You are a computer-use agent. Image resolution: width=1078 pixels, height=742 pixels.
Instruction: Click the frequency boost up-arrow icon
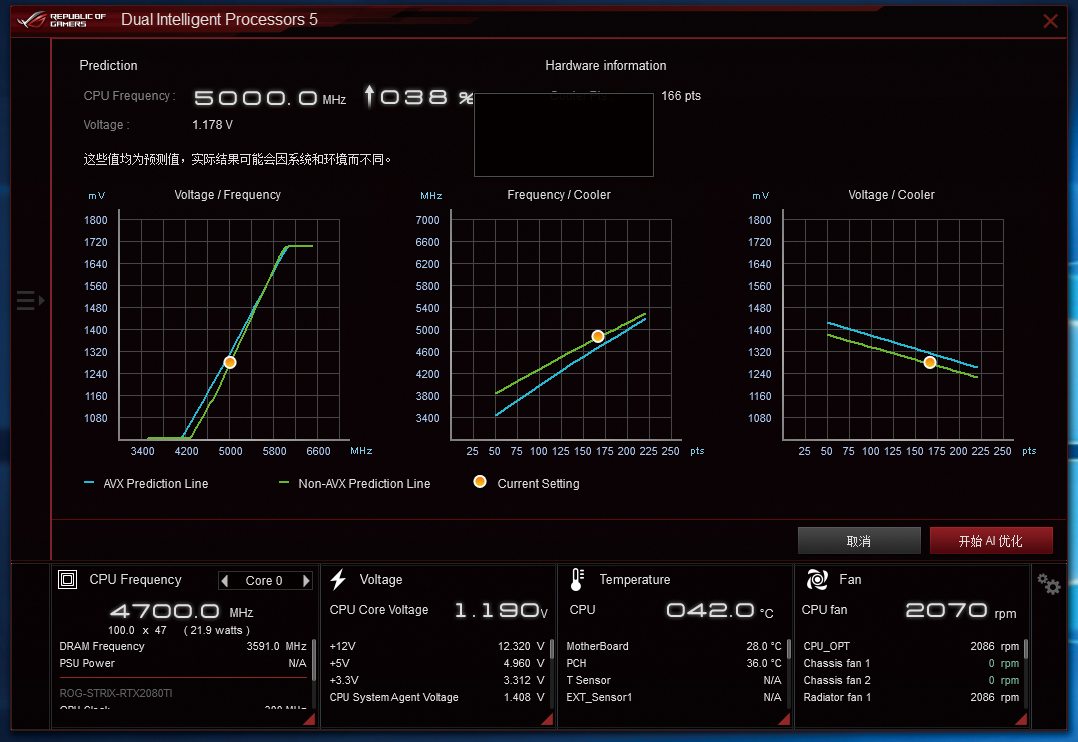tap(368, 96)
